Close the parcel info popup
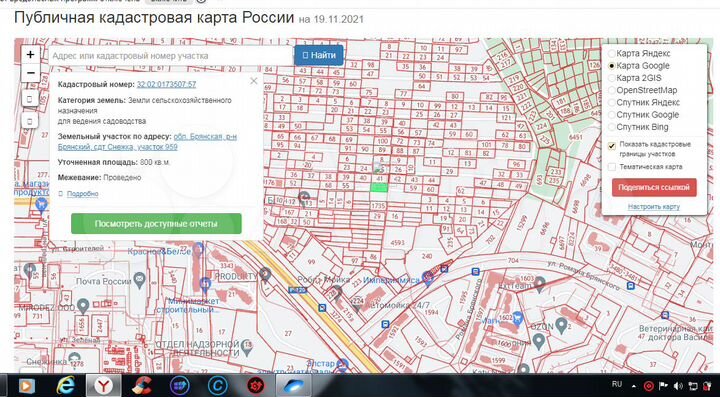Viewport: 720px width, 397px height. [x=253, y=81]
